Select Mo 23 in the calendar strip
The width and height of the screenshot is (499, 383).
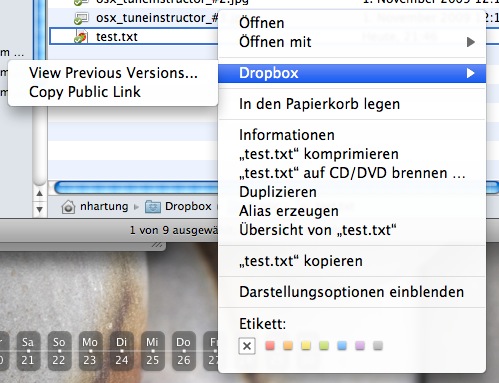(90, 351)
